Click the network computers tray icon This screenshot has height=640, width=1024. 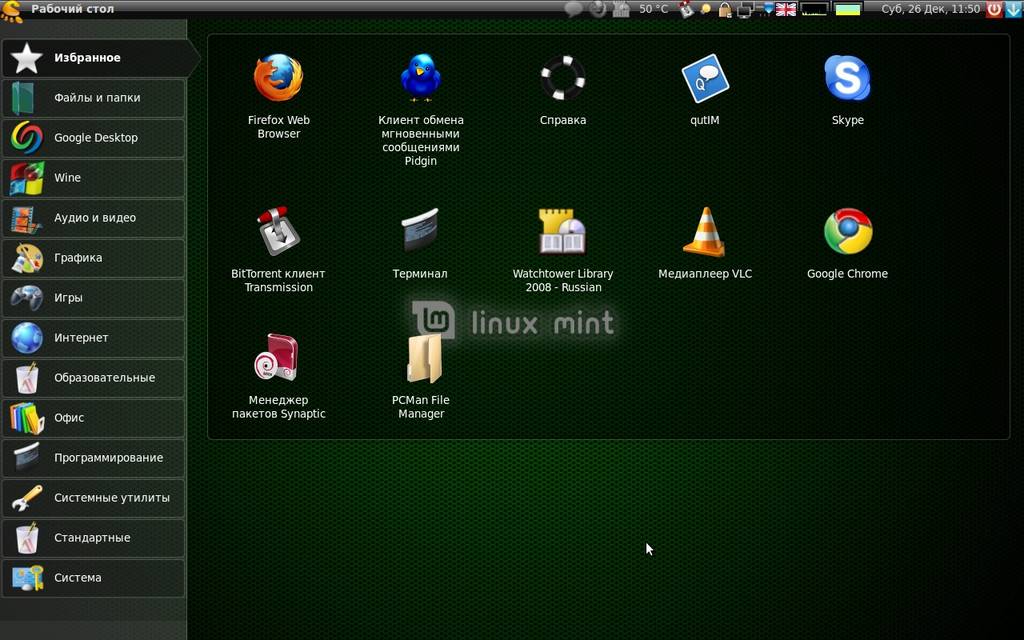point(745,10)
